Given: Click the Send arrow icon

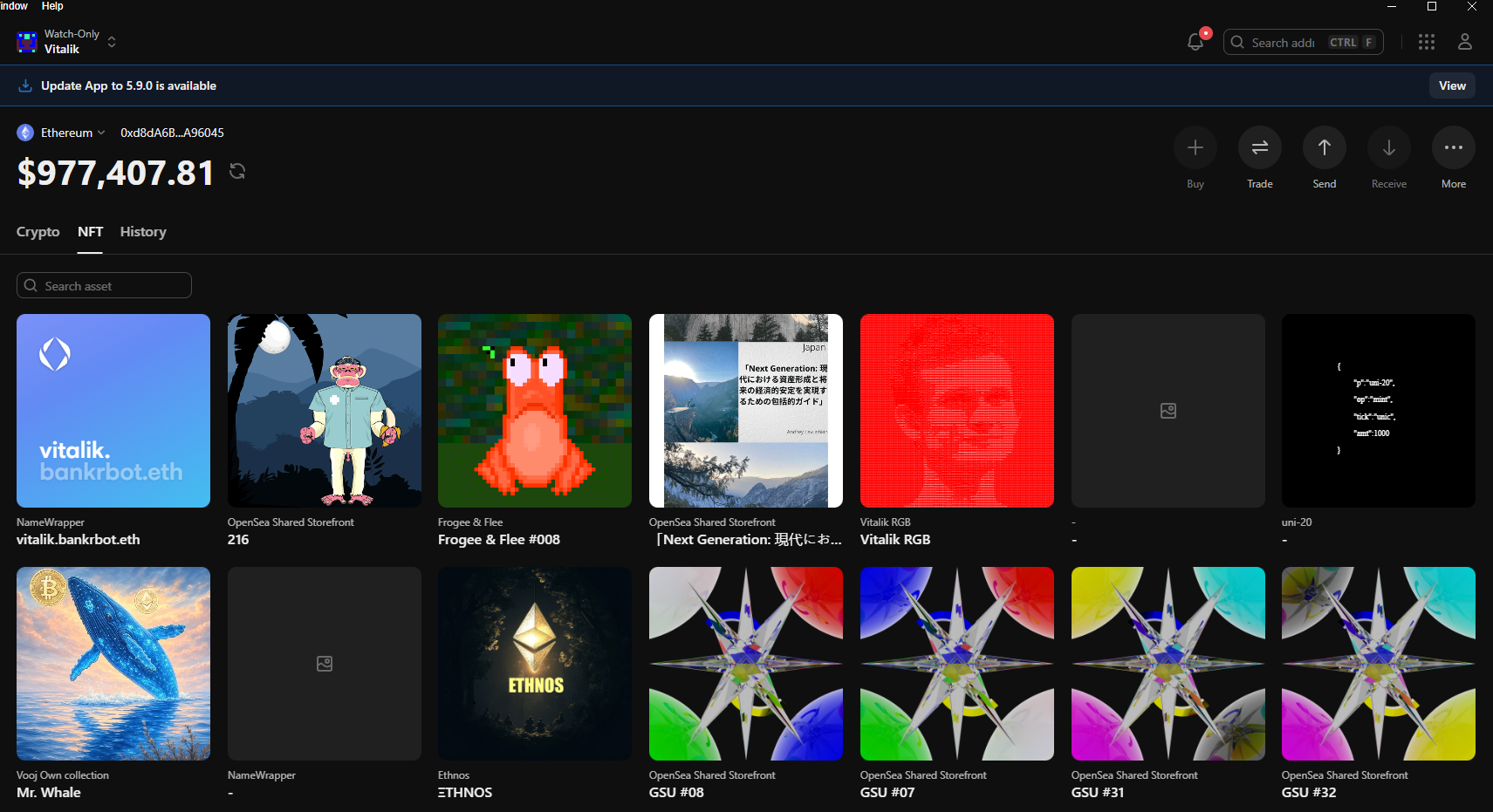Looking at the screenshot, I should (x=1325, y=147).
